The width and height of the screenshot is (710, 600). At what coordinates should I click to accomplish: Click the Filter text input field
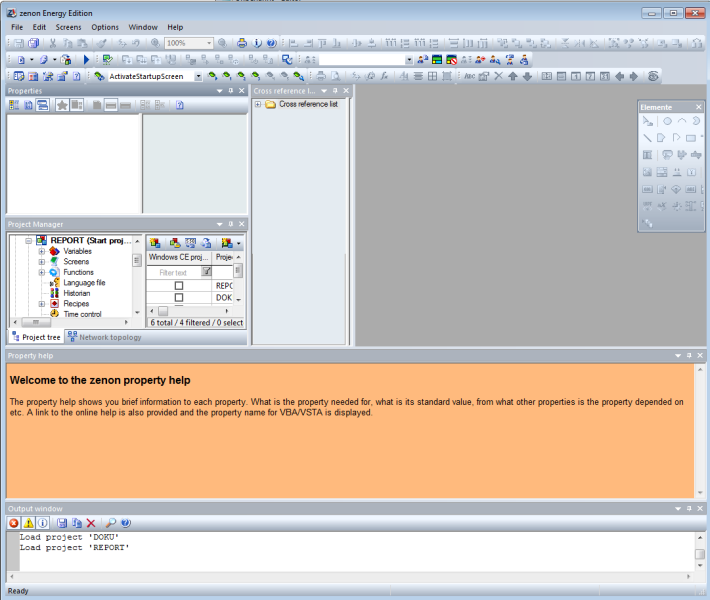pyautogui.click(x=173, y=272)
